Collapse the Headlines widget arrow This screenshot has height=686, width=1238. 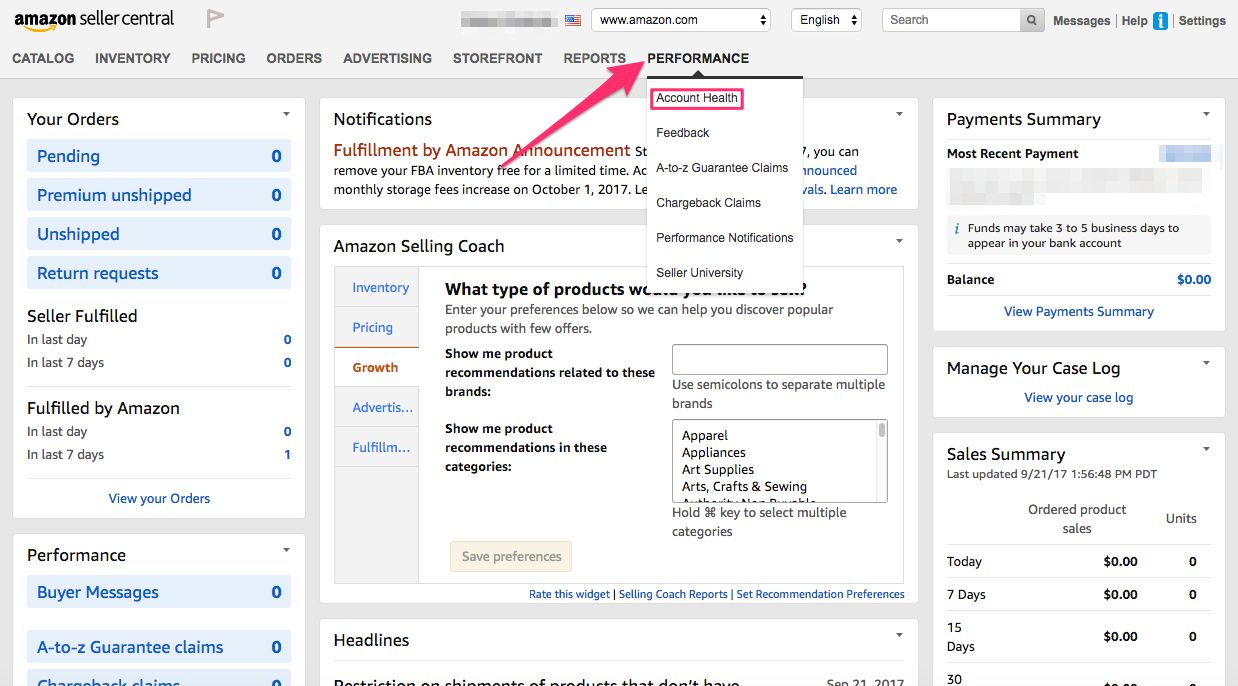pyautogui.click(x=899, y=635)
